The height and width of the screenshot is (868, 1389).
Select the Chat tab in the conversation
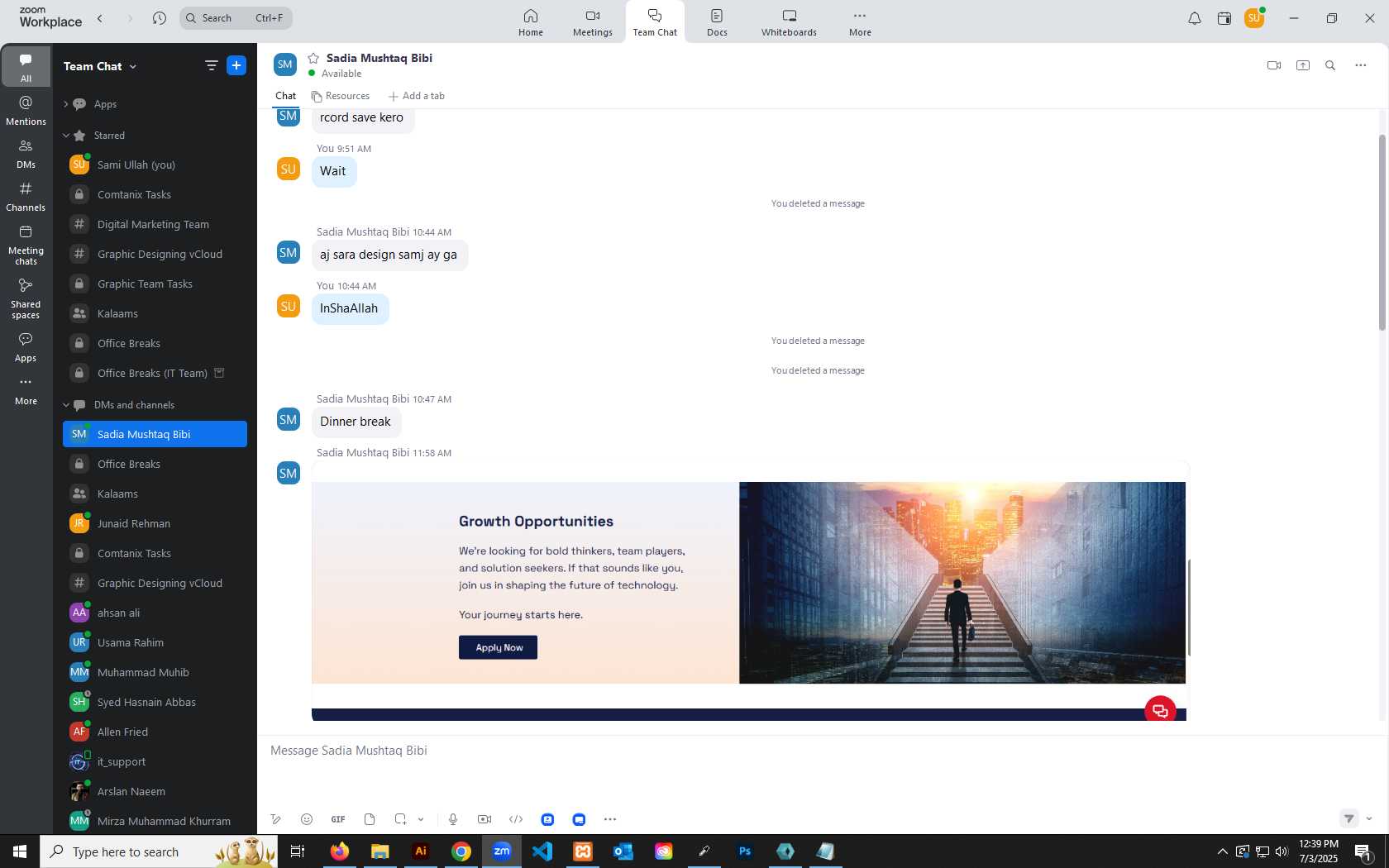tap(286, 96)
